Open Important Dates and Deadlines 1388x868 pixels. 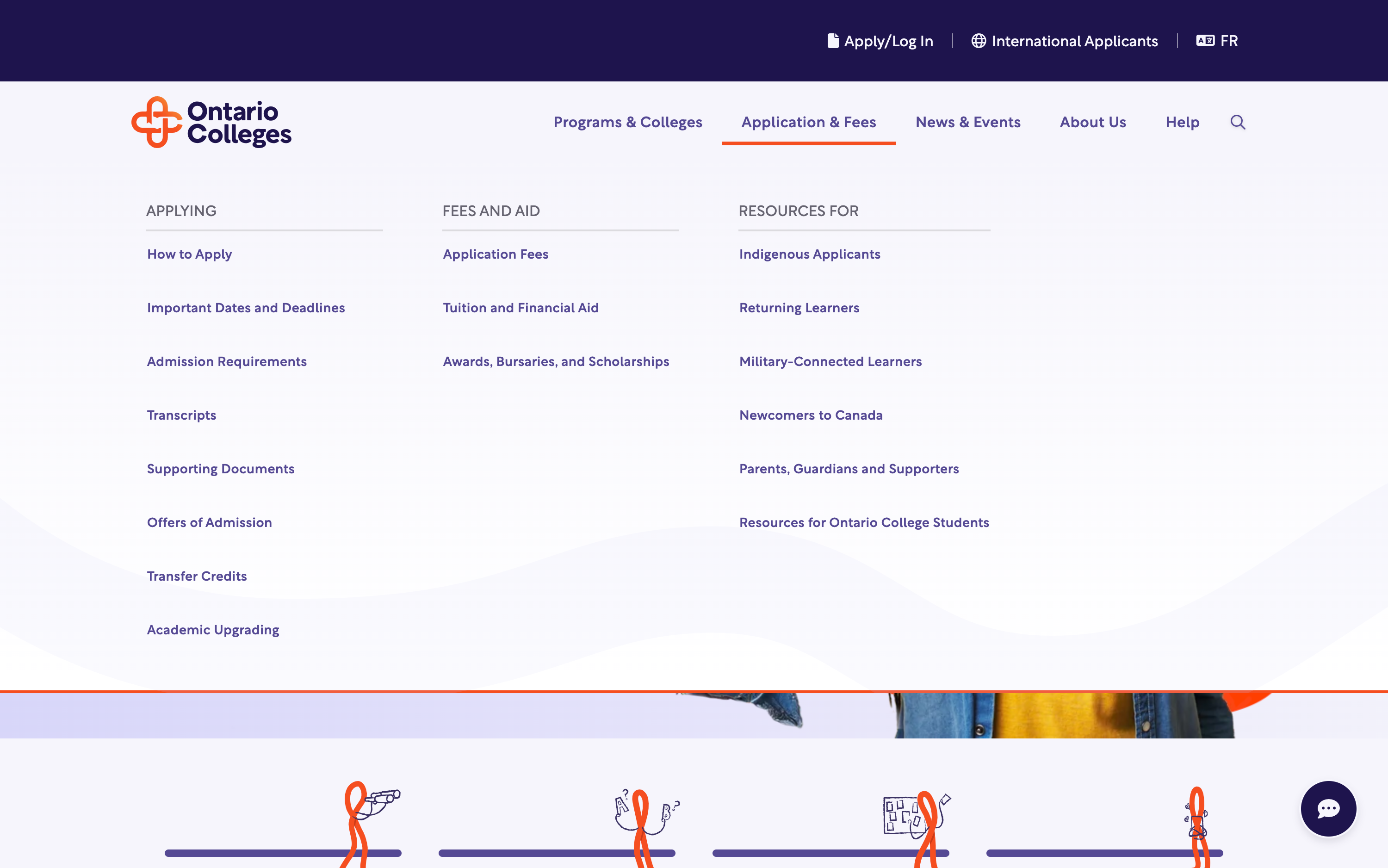pyautogui.click(x=246, y=308)
